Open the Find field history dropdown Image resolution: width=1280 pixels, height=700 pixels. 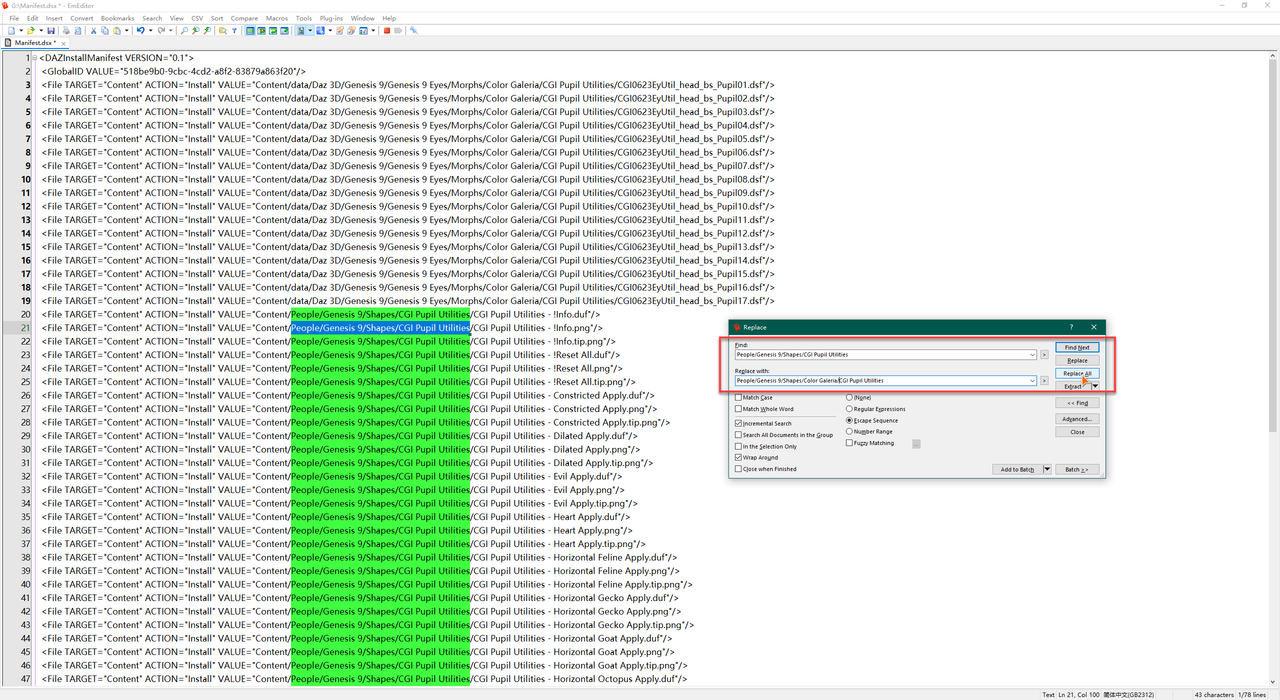[1032, 355]
